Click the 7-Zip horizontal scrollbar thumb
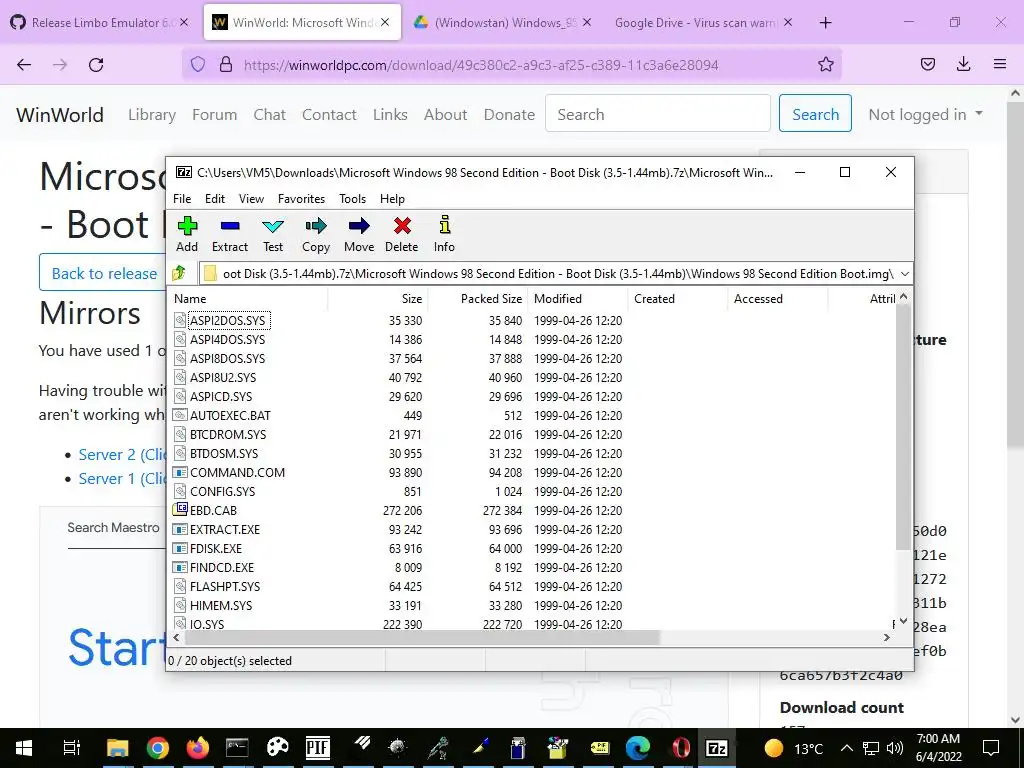The width and height of the screenshot is (1024, 768). pyautogui.click(x=423, y=637)
